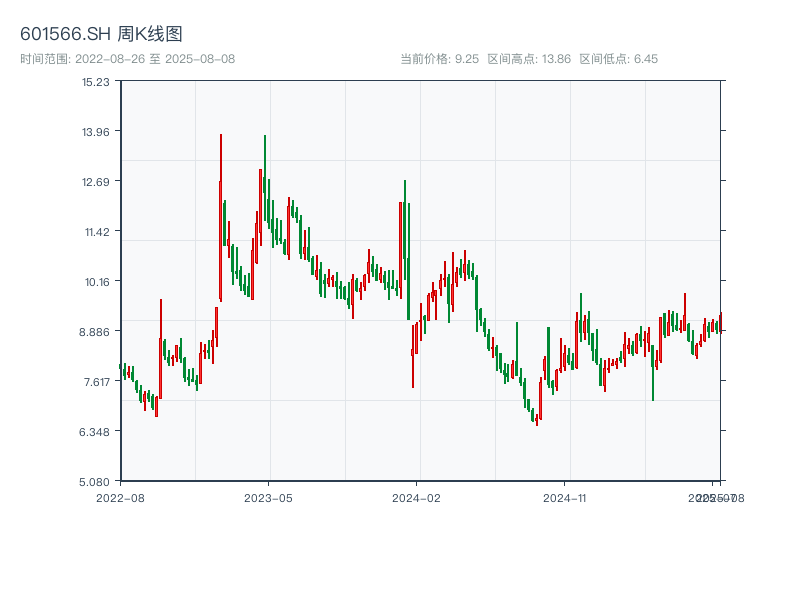Click the y-axis label 11.42
This screenshot has width=800, height=600.
(97, 232)
